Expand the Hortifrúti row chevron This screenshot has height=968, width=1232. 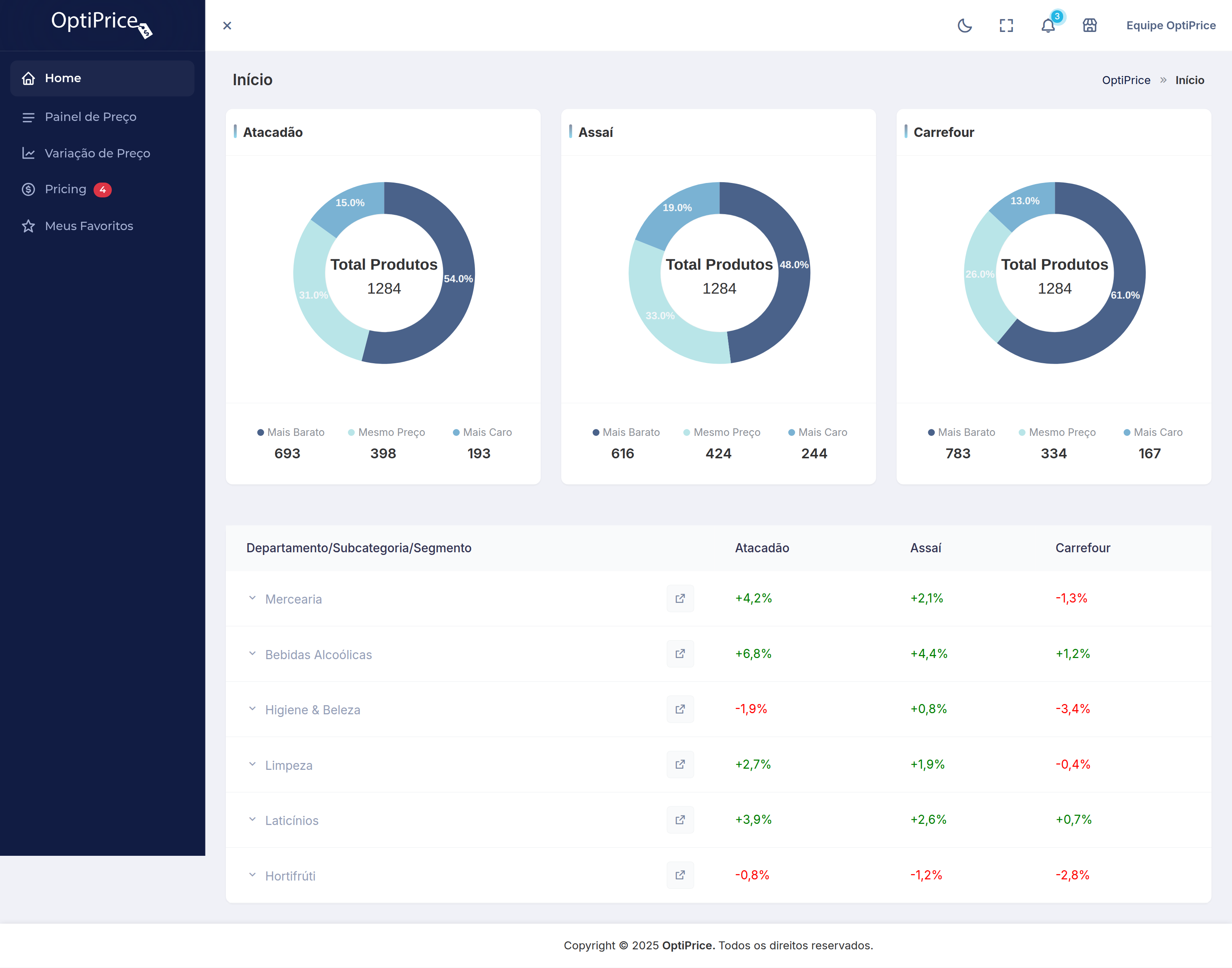click(x=252, y=874)
